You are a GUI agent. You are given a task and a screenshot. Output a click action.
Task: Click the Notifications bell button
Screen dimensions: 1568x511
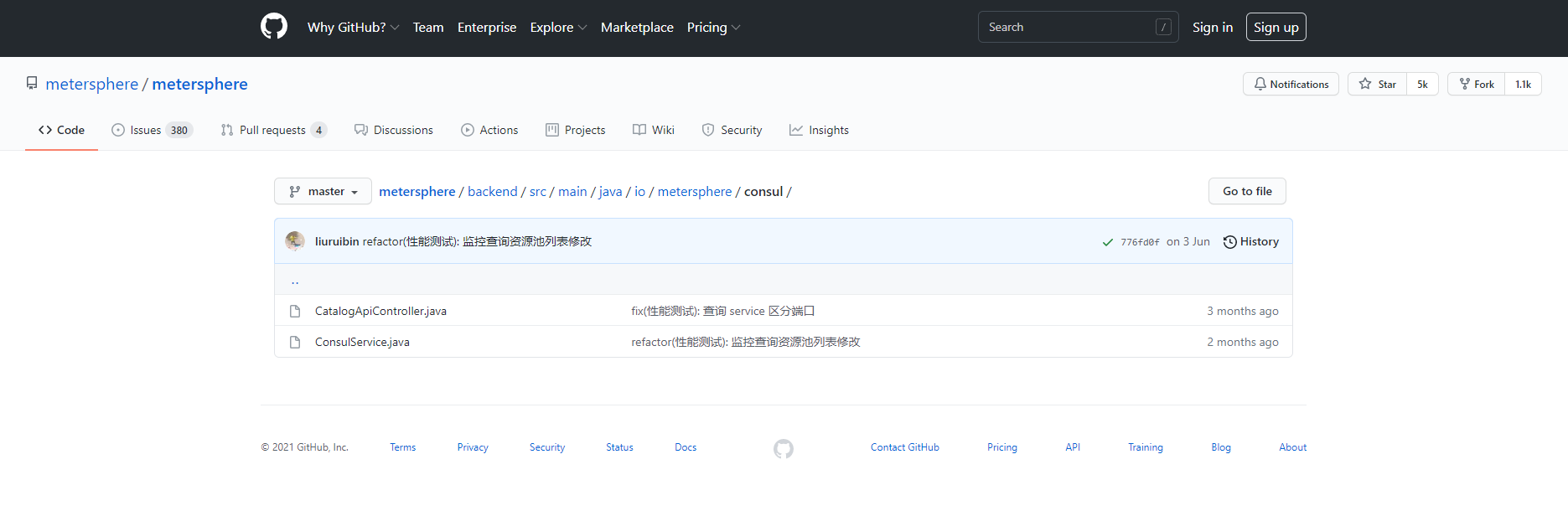click(1291, 84)
